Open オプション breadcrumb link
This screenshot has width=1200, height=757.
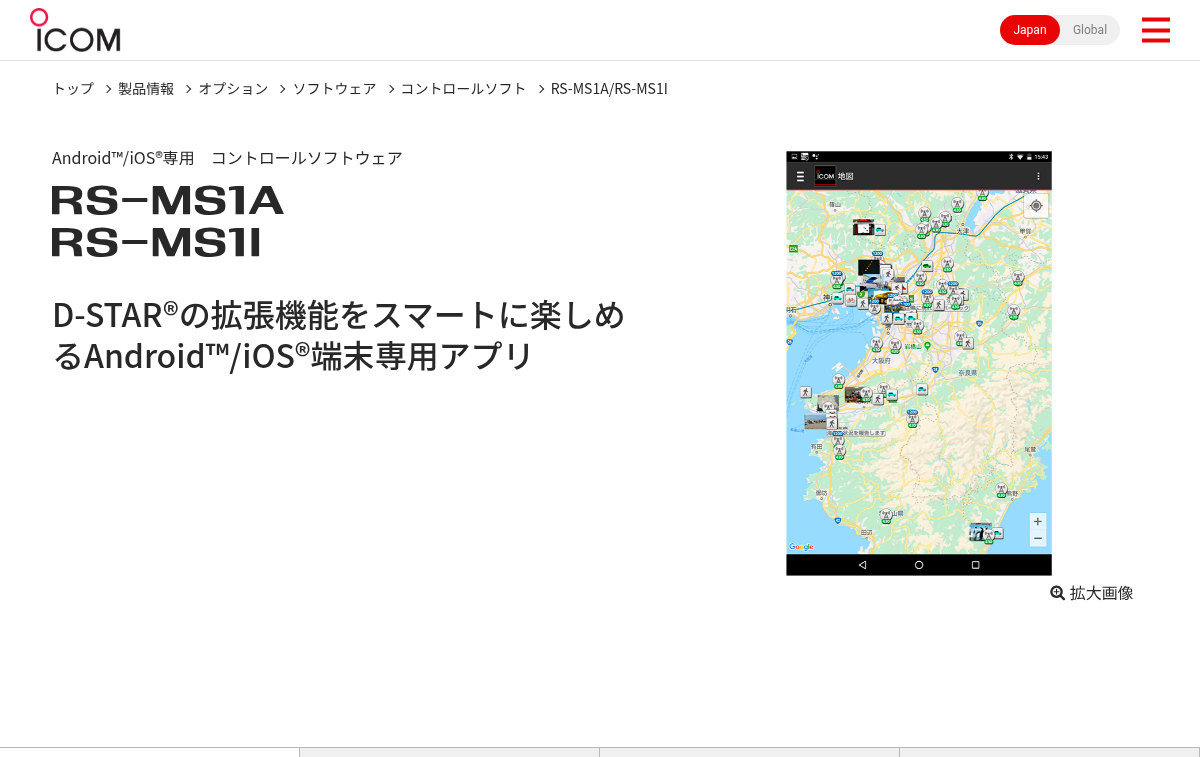click(x=233, y=88)
